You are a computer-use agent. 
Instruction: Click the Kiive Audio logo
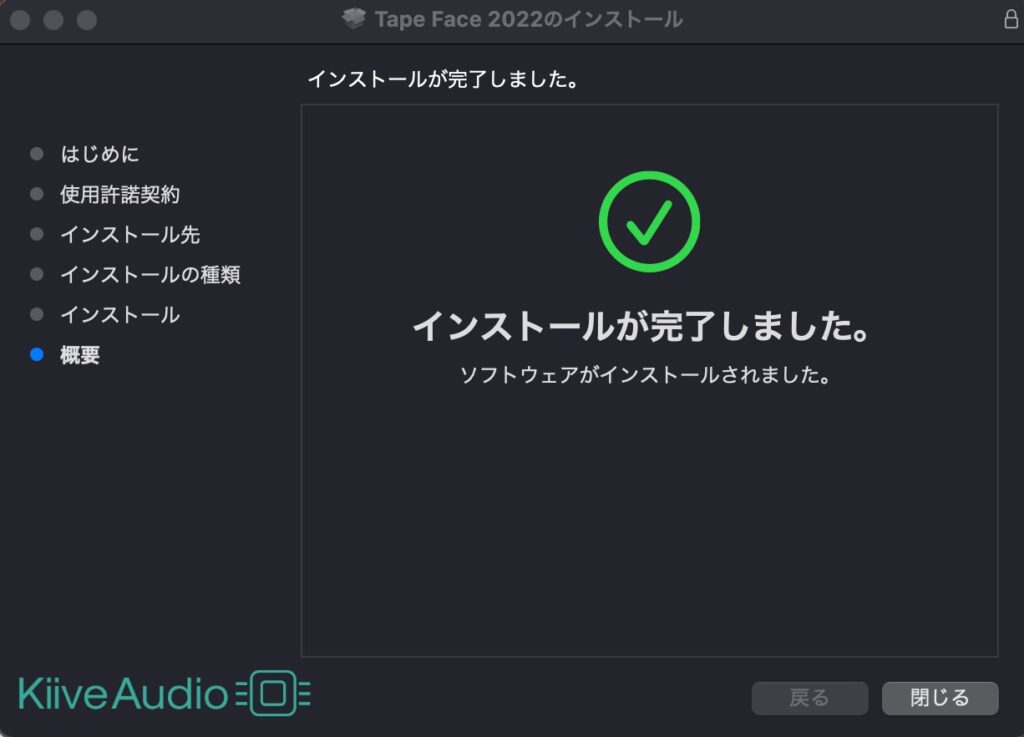pyautogui.click(x=165, y=693)
